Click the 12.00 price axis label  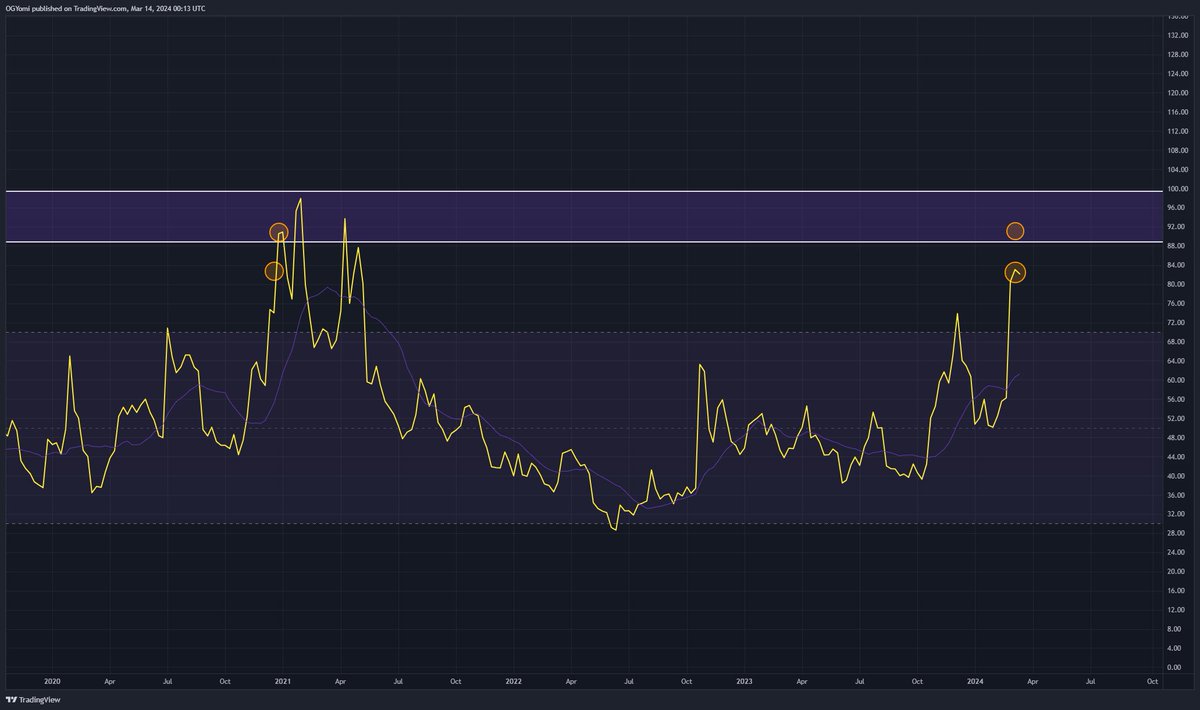tap(1178, 610)
